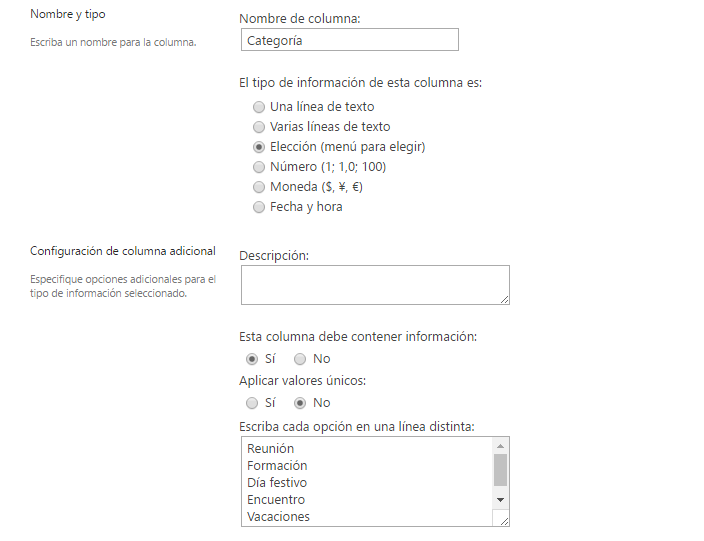Screen dimensions: 704x541
Task: Click the options list scroll up arrow
Action: [x=501, y=445]
